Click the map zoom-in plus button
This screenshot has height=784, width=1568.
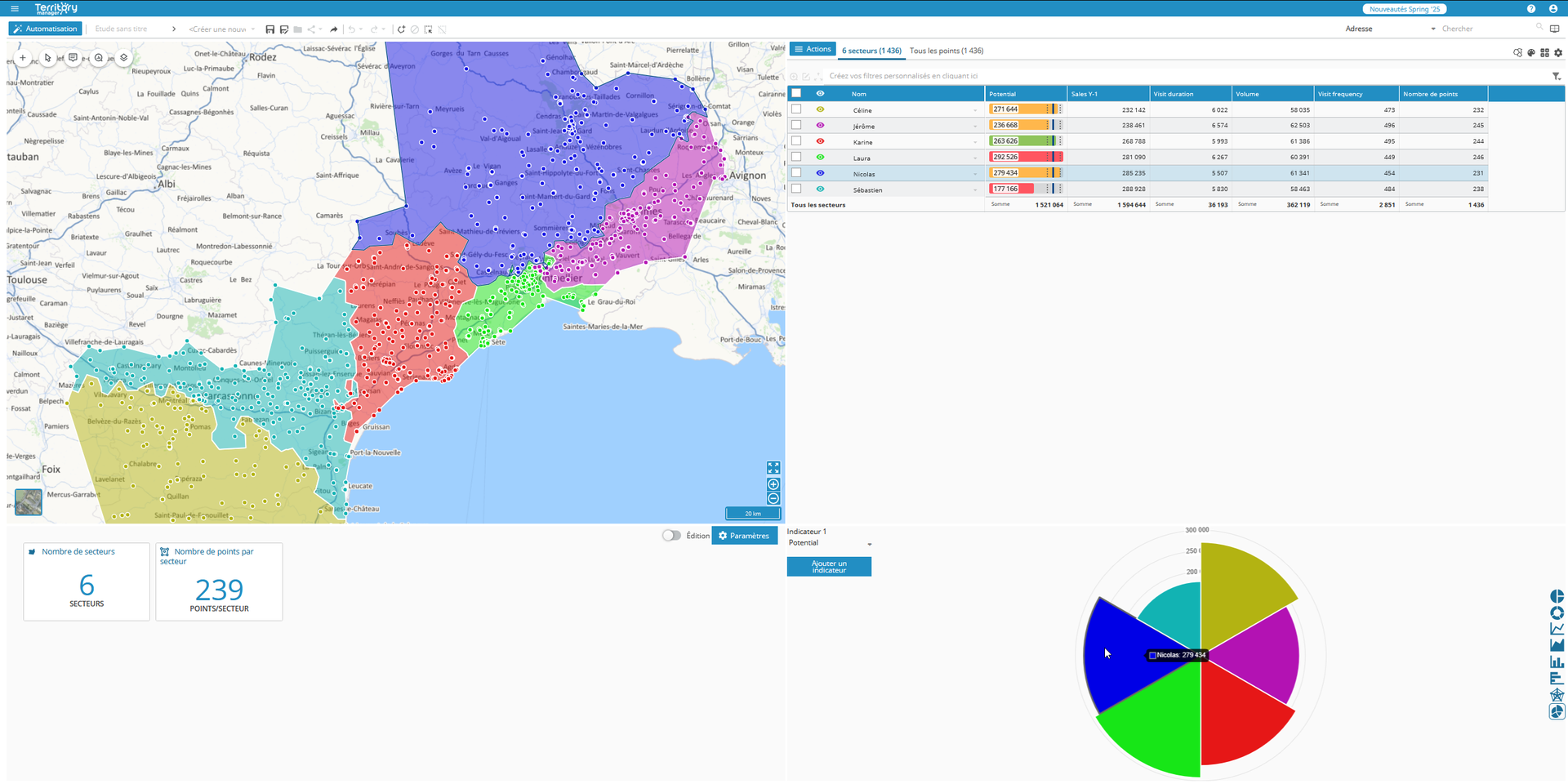pyautogui.click(x=773, y=484)
